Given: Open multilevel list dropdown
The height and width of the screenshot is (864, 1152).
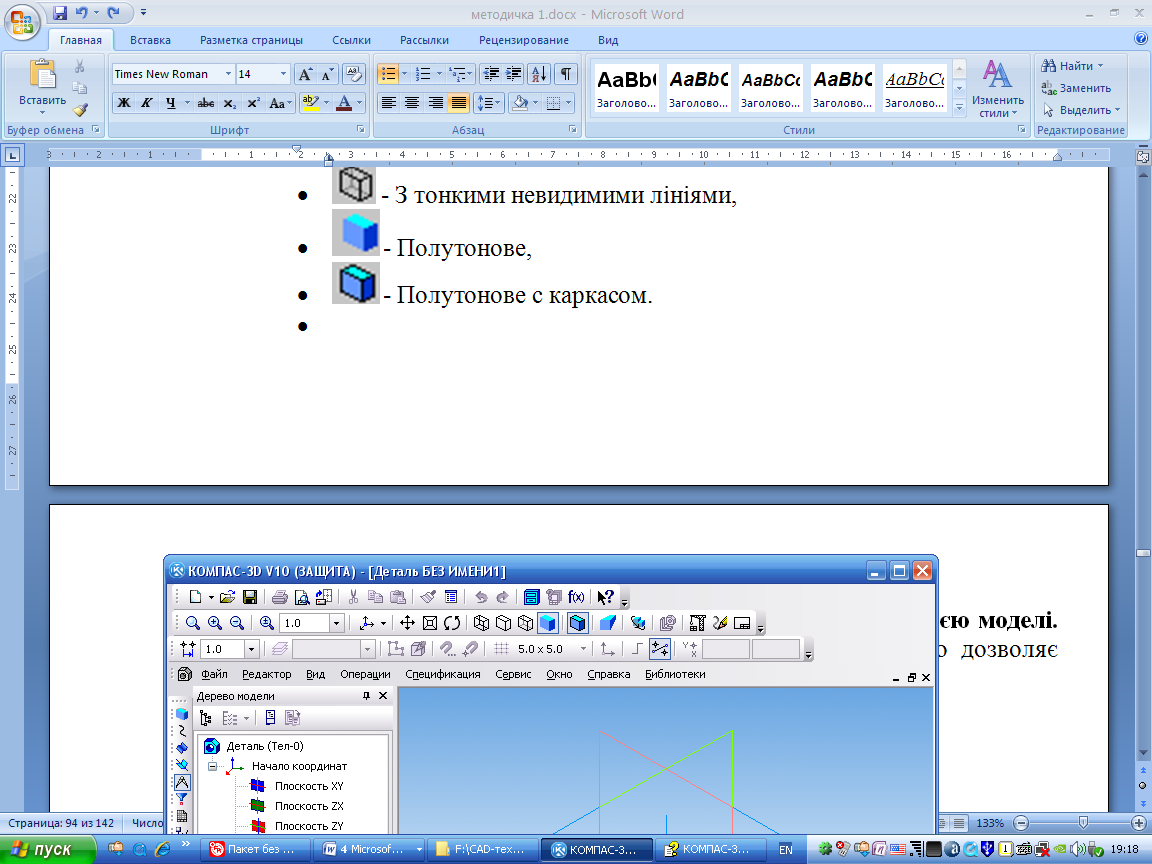Looking at the screenshot, I should pos(461,74).
